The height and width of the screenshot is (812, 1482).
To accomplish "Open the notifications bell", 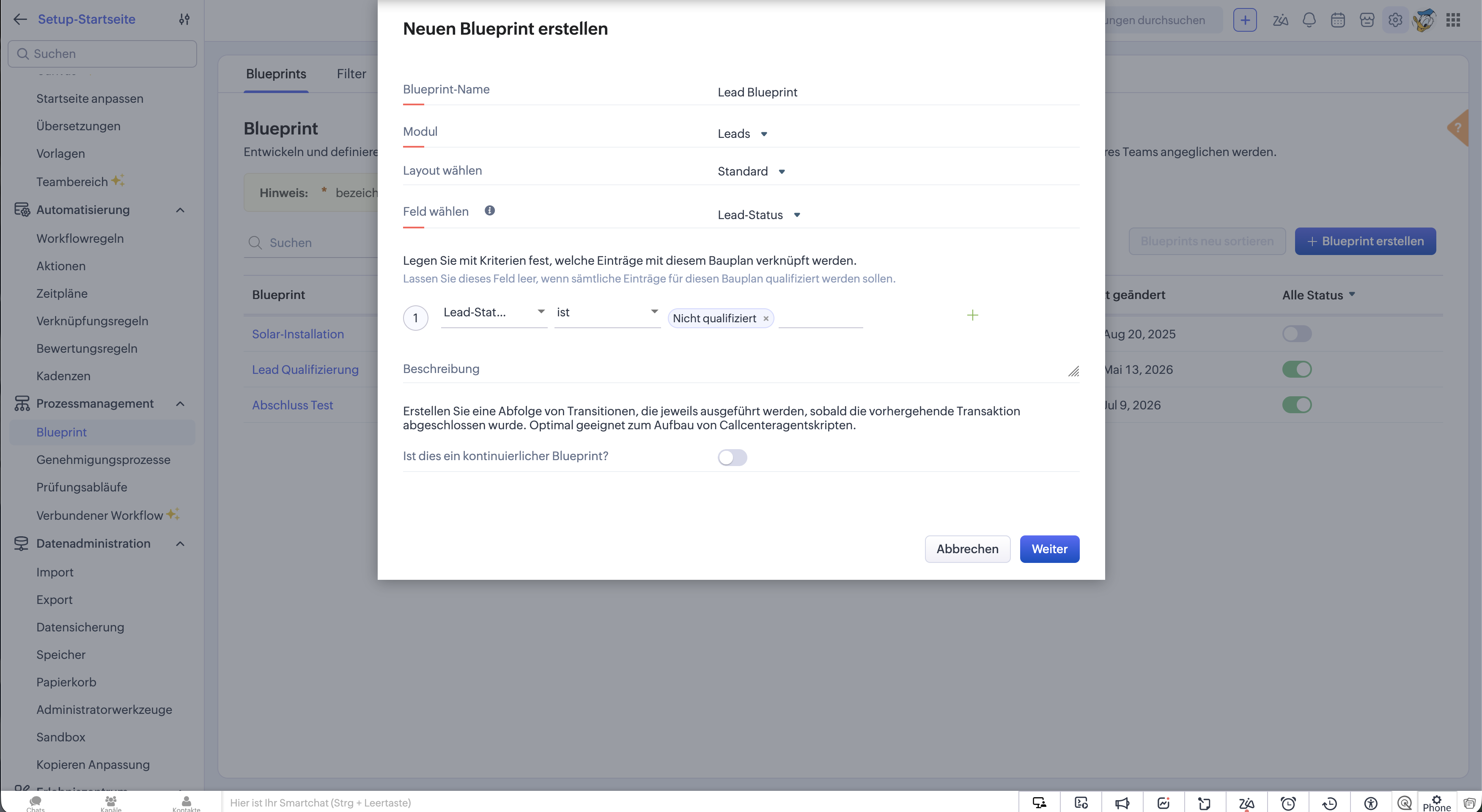I will pos(1309,20).
